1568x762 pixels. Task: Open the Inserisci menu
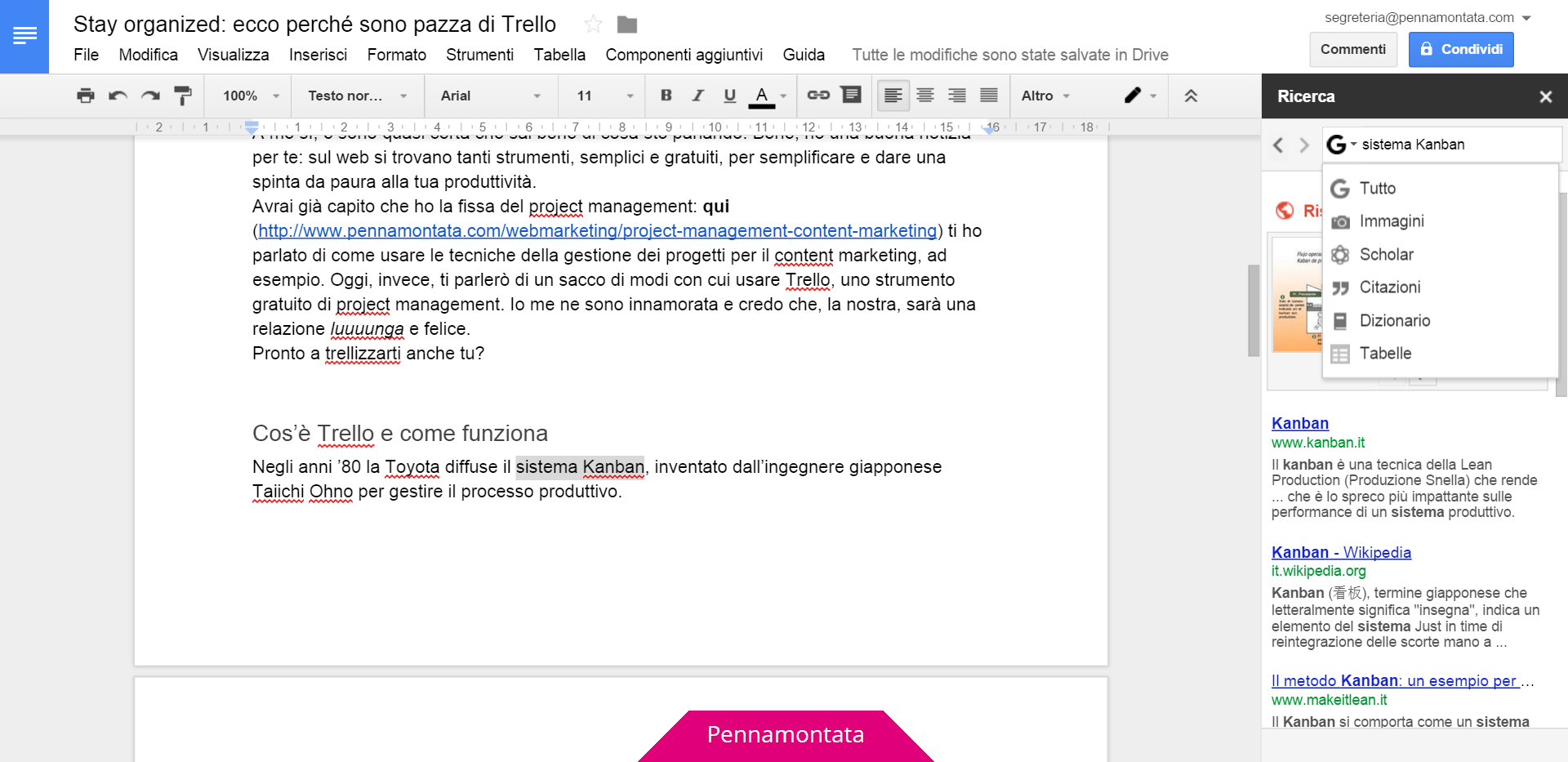(318, 55)
